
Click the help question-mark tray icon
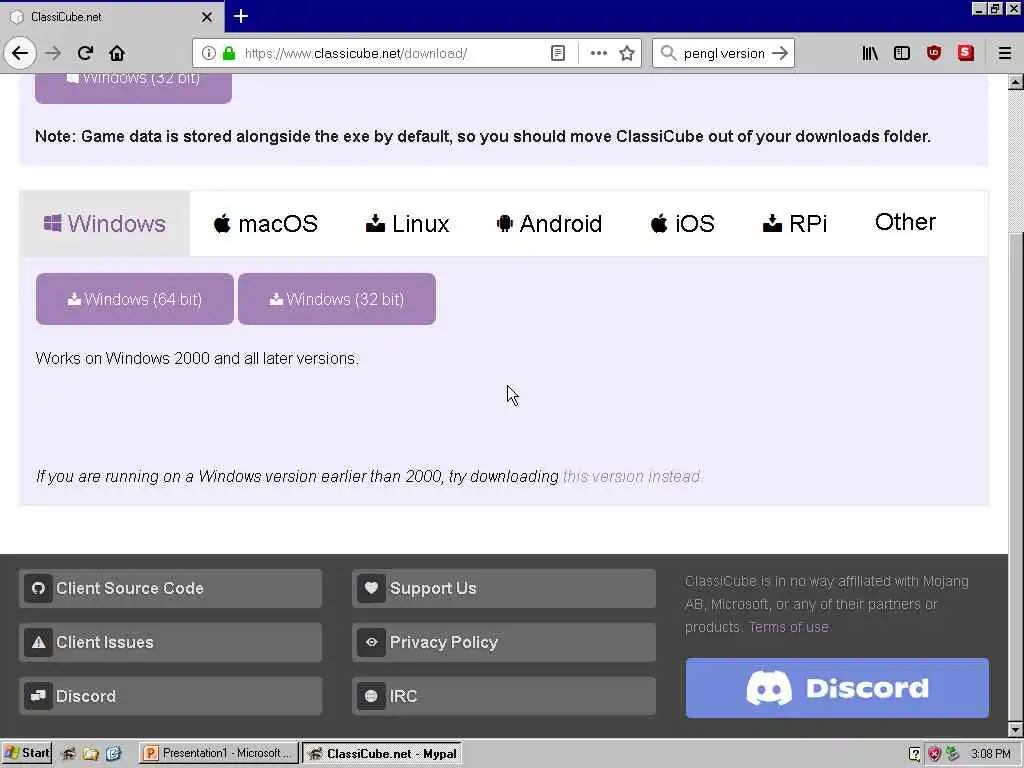914,754
